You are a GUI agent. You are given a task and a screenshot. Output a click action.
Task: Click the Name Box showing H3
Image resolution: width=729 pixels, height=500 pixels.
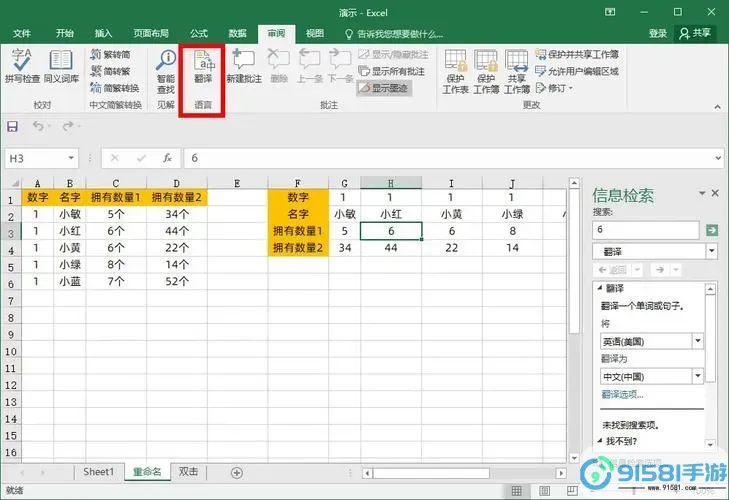(36, 158)
